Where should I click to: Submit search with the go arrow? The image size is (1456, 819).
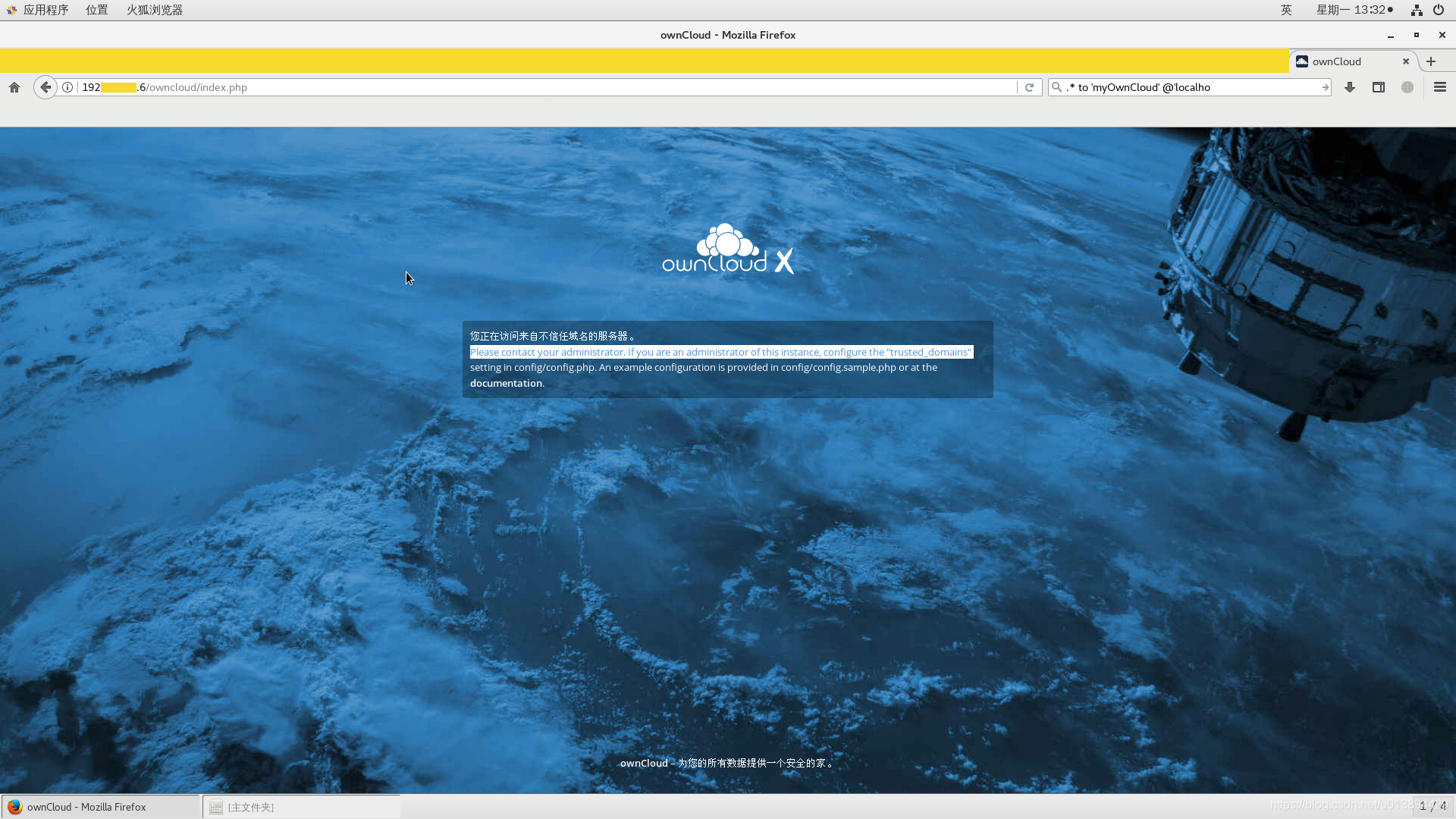(1325, 87)
